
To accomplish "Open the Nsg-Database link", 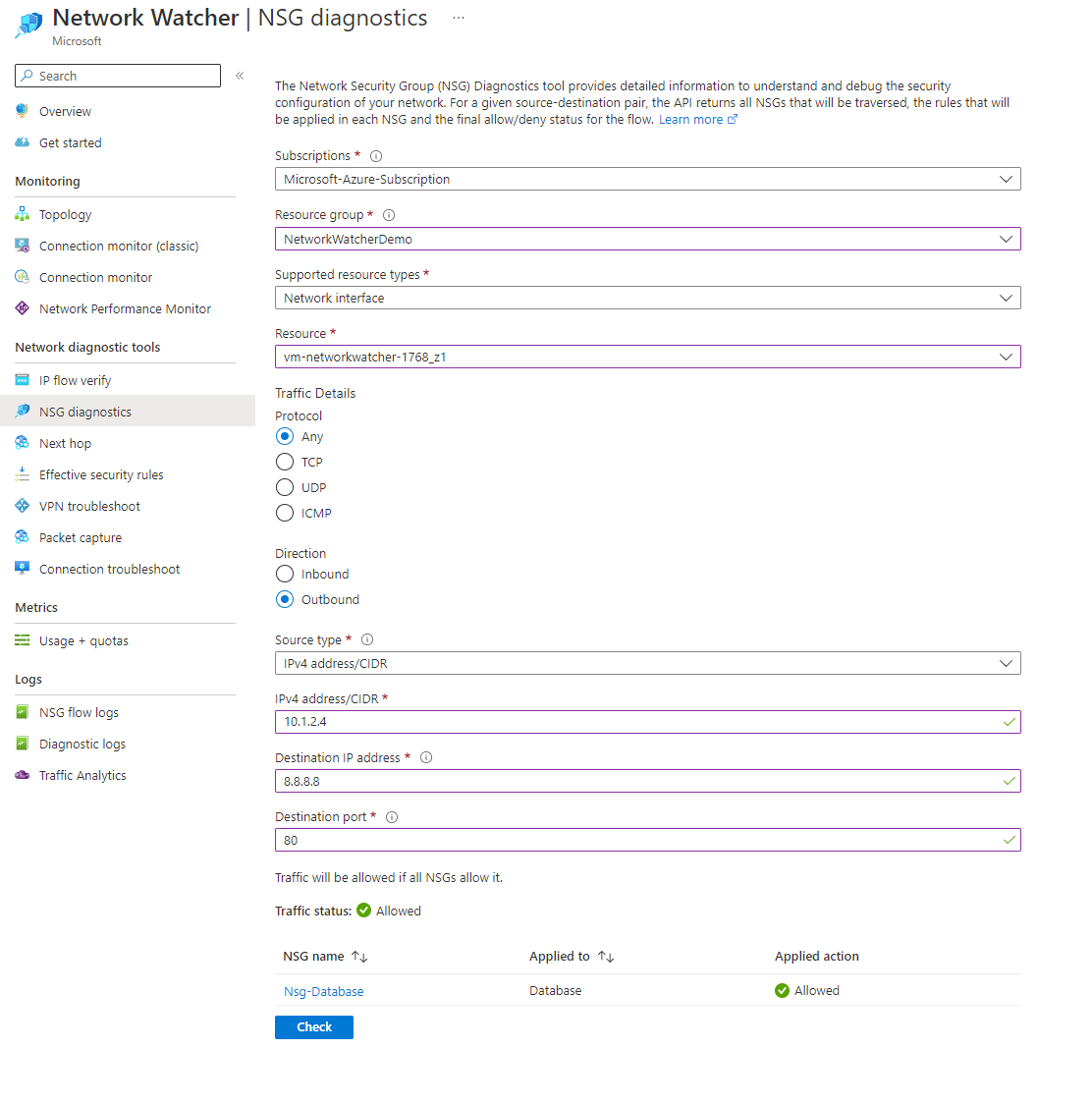I will pyautogui.click(x=323, y=991).
